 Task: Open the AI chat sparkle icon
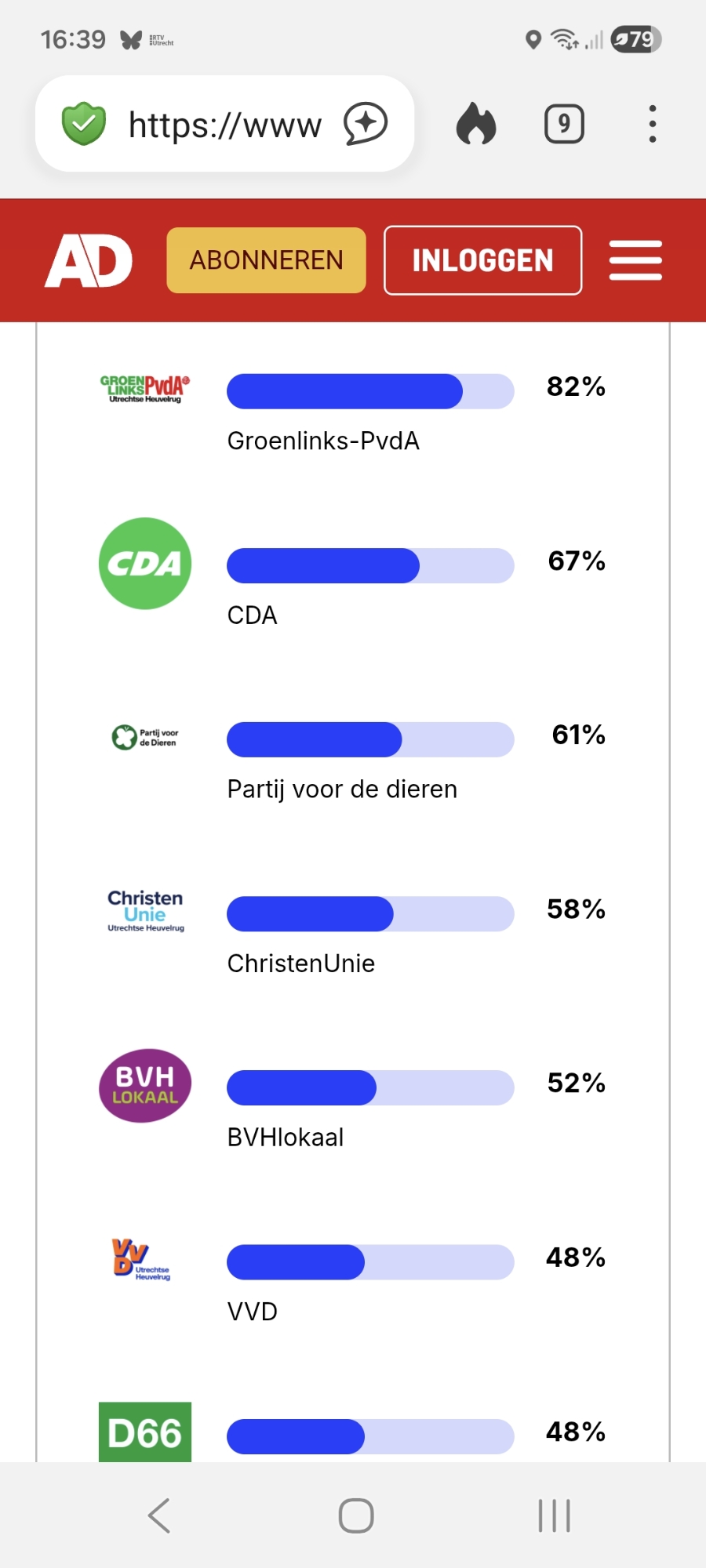[366, 124]
